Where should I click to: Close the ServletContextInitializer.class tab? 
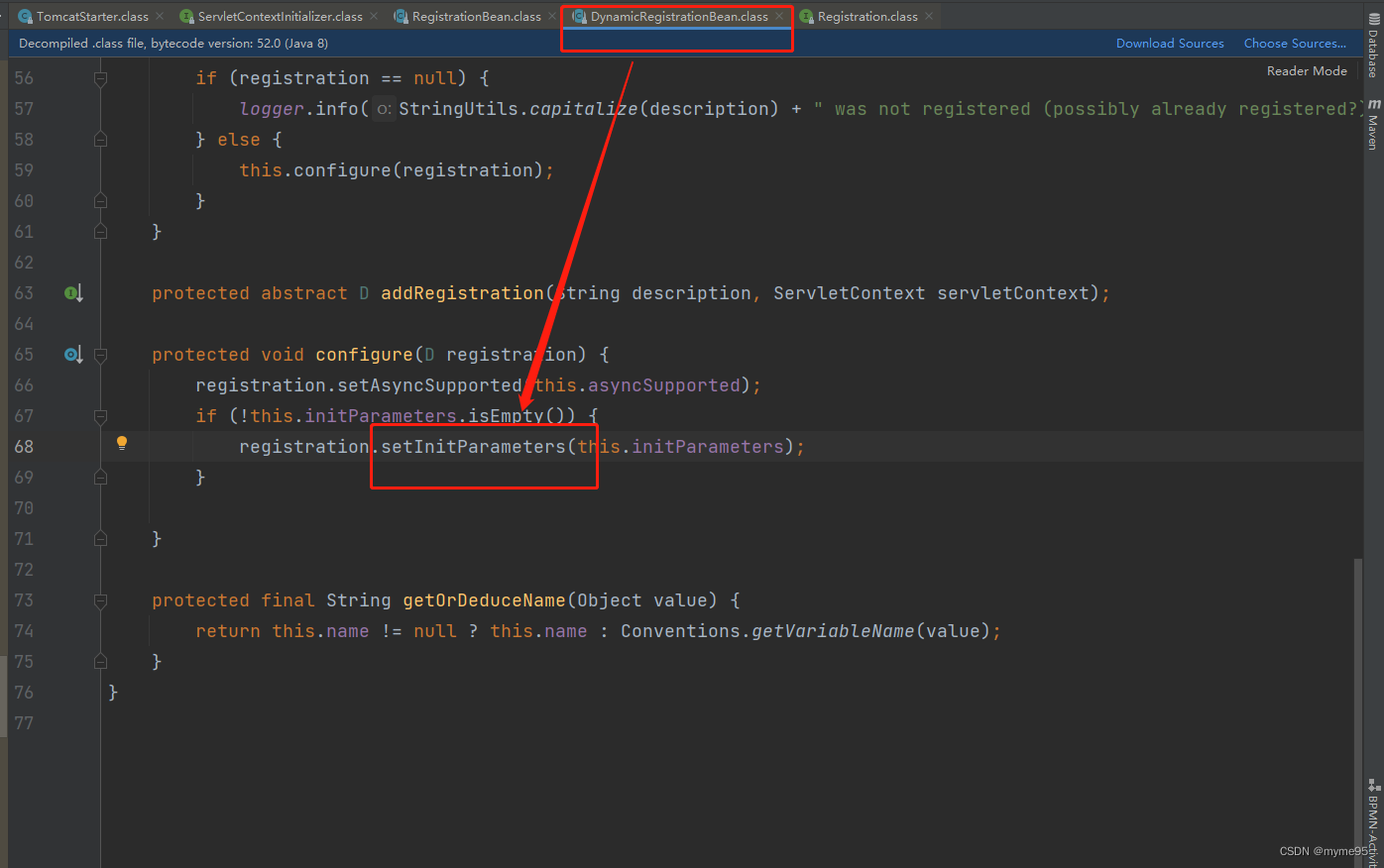pos(373,16)
